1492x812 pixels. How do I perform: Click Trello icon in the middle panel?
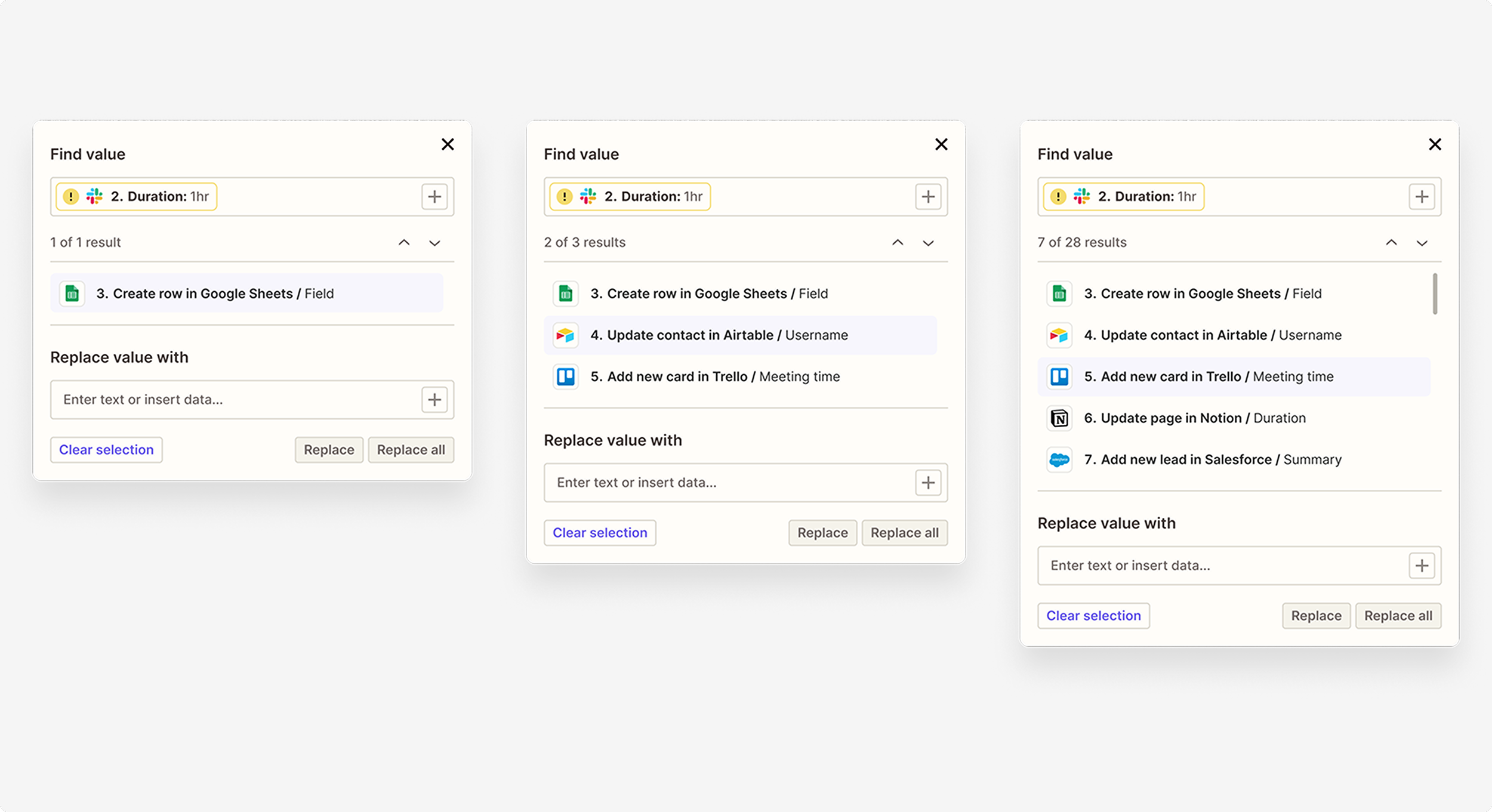pos(565,377)
